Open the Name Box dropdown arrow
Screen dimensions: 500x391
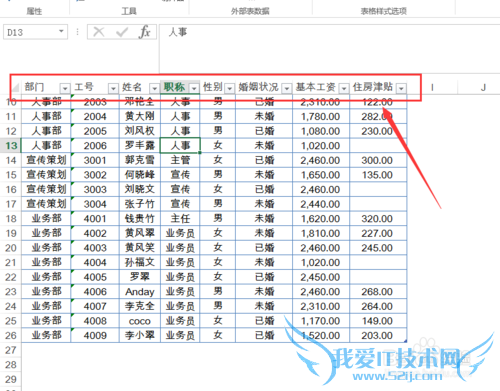click(x=61, y=31)
